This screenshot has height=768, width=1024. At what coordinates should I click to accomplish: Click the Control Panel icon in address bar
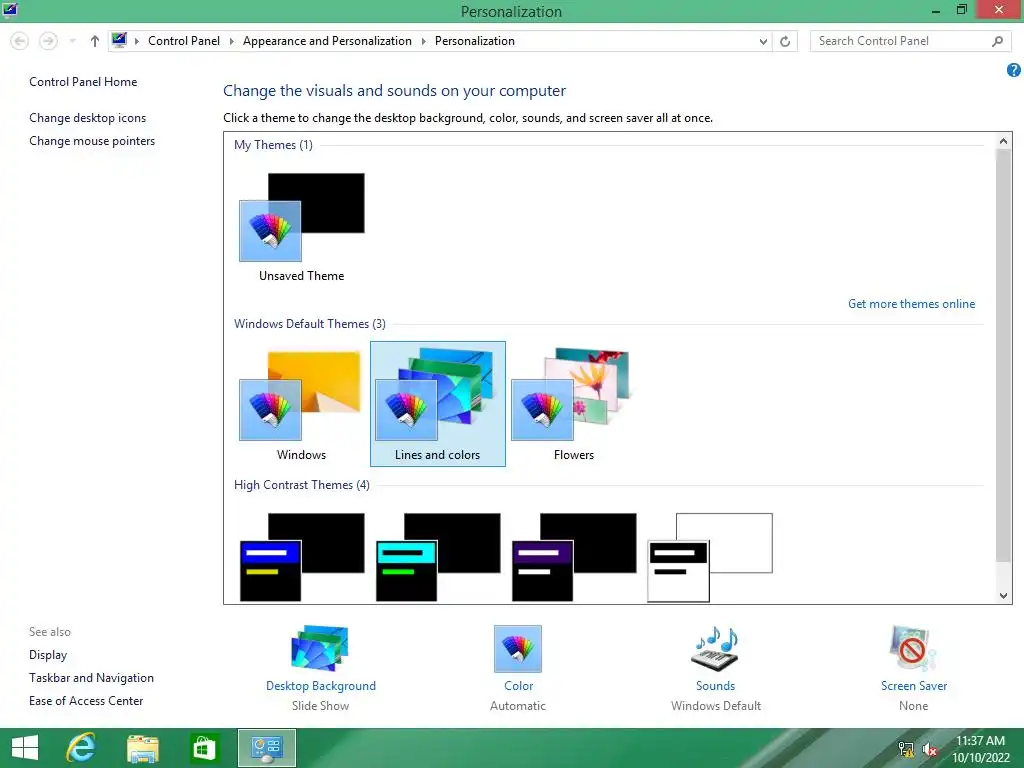click(119, 40)
